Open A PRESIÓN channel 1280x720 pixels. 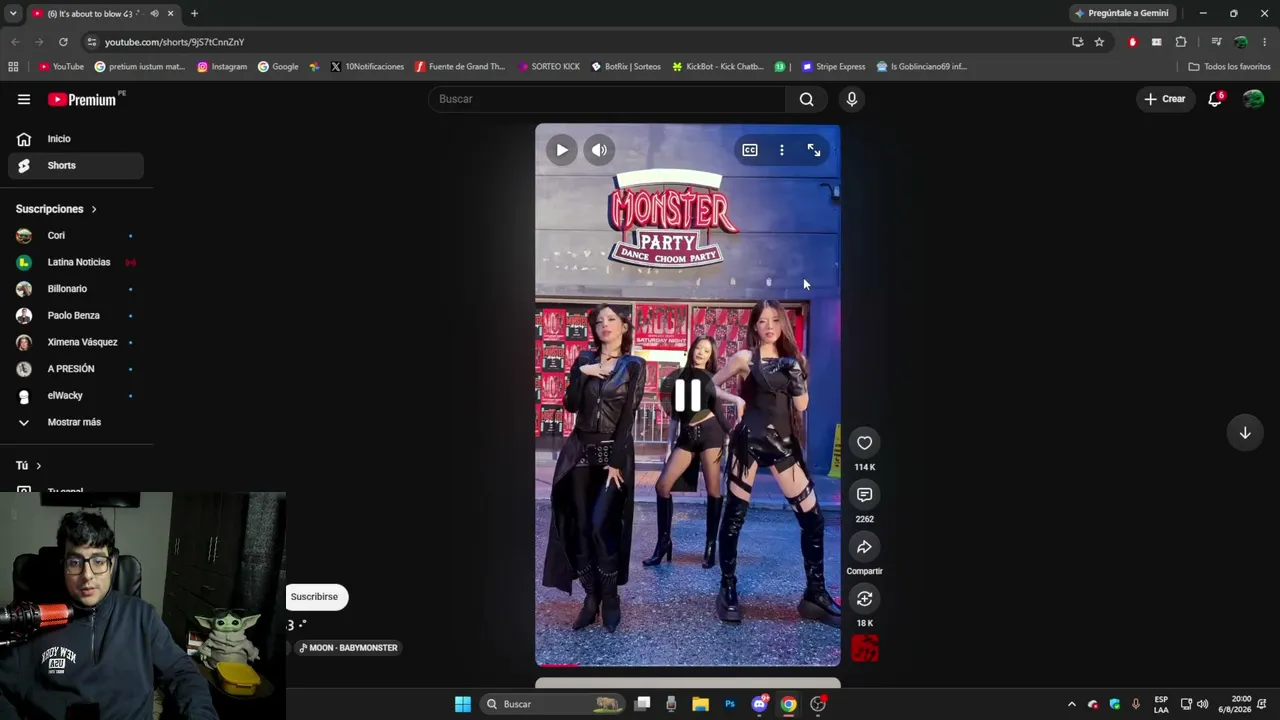[76, 369]
